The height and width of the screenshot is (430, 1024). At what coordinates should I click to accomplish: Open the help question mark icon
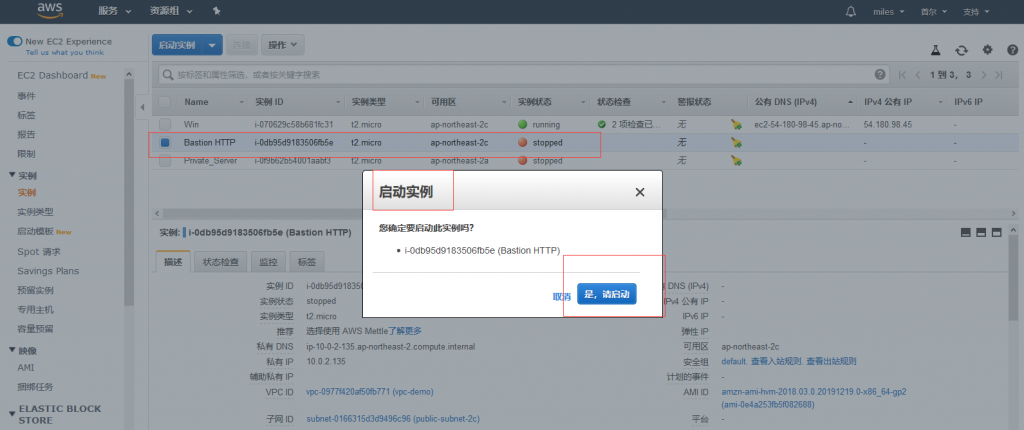click(x=1012, y=50)
